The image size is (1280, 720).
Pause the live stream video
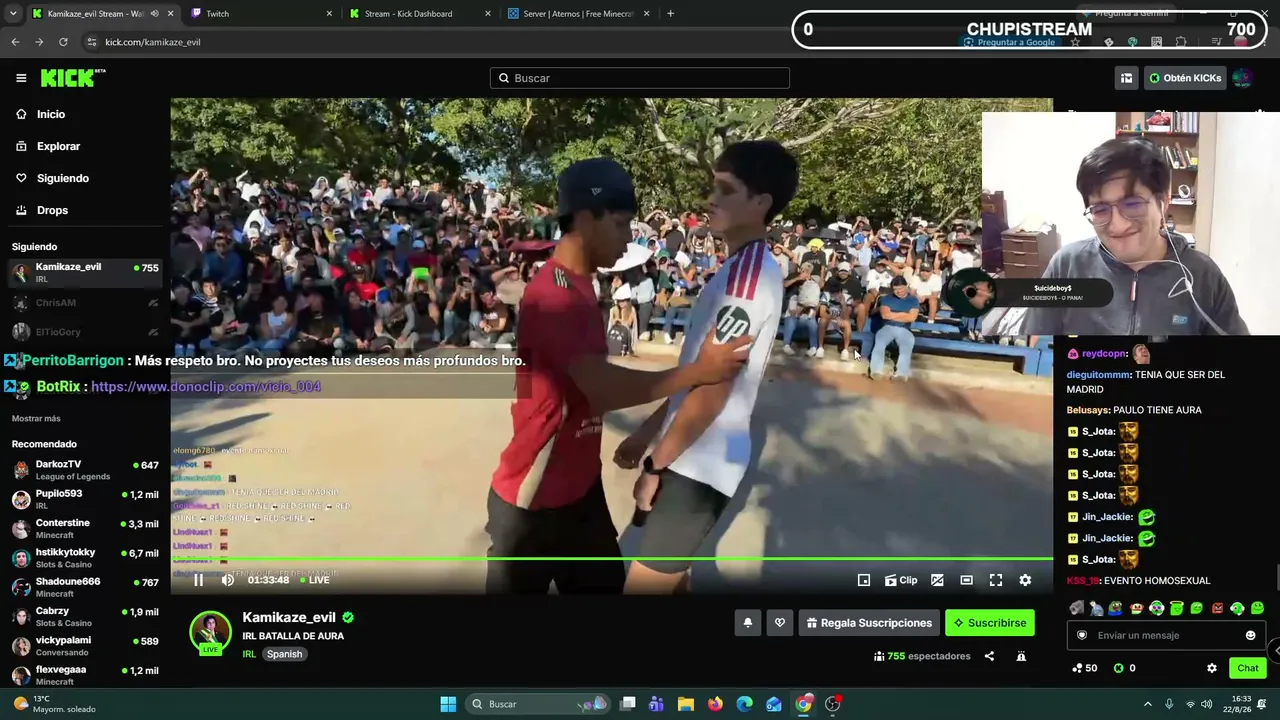(x=198, y=580)
